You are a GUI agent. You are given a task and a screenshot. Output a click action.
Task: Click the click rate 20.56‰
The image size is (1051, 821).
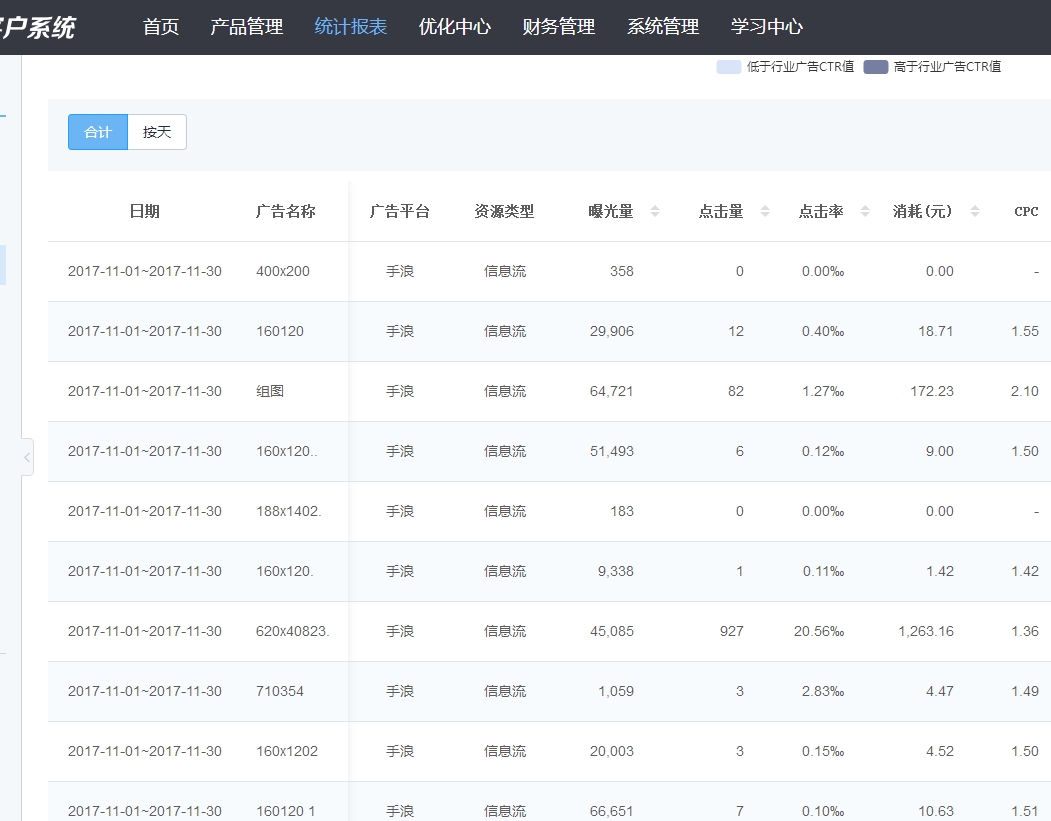coord(819,631)
